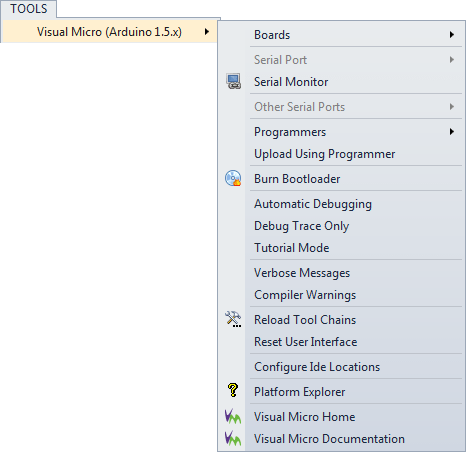The width and height of the screenshot is (466, 452).
Task: Open Visual Micro (Arduino 1.5.x) submenu
Action: (x=109, y=32)
